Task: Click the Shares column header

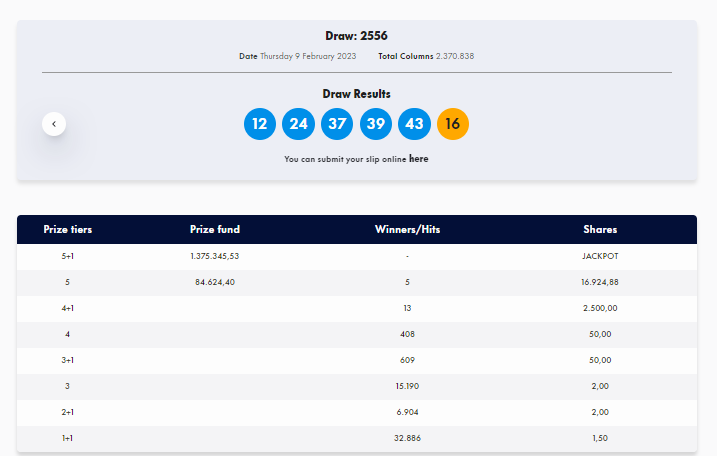Action: (600, 230)
